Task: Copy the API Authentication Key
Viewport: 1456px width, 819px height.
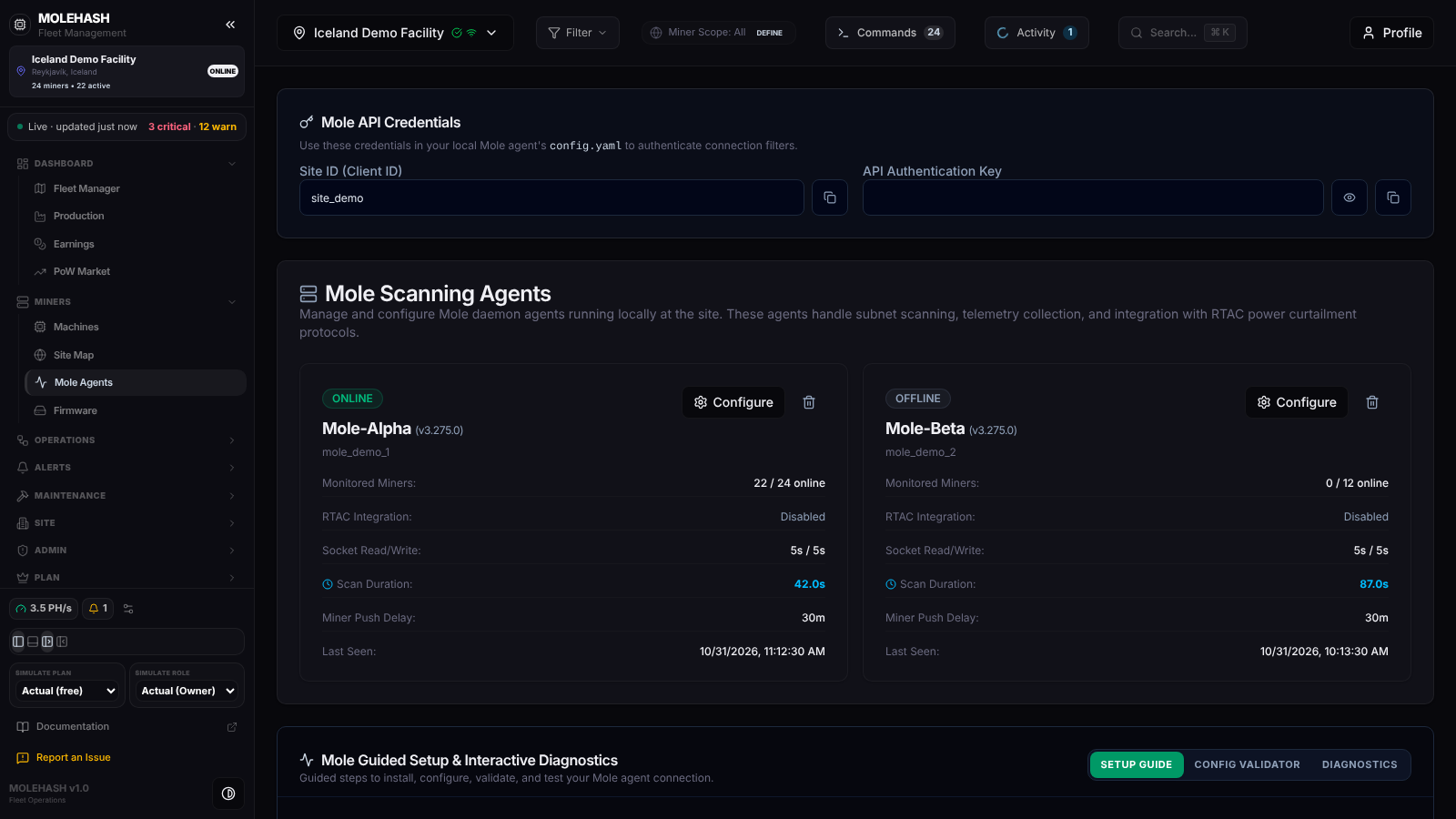Action: [1393, 197]
